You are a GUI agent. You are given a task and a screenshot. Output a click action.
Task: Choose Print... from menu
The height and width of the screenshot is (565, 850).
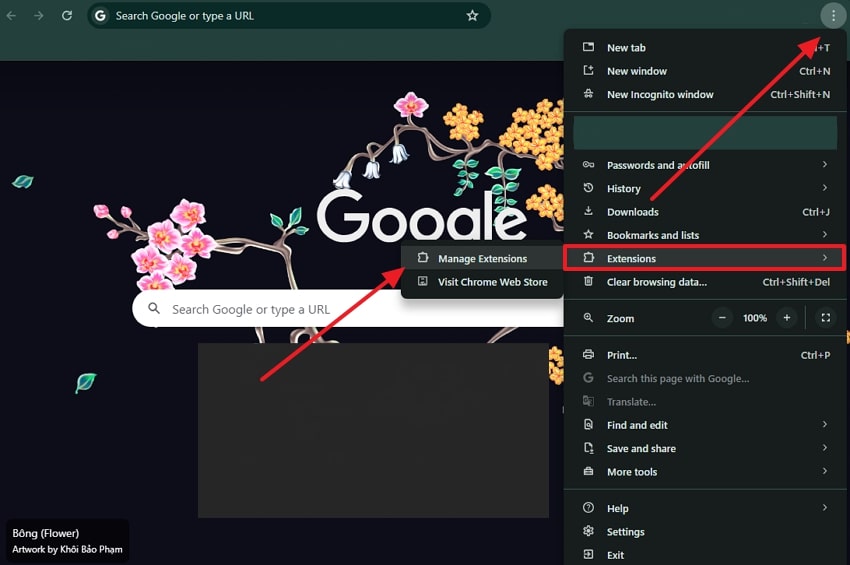[x=705, y=355]
